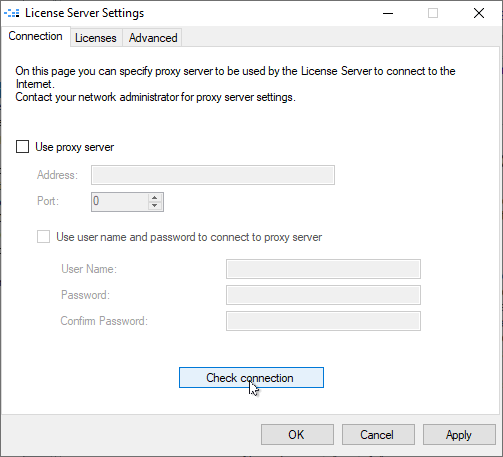The width and height of the screenshot is (503, 457).
Task: Click into the proxy Address field
Action: (213, 175)
